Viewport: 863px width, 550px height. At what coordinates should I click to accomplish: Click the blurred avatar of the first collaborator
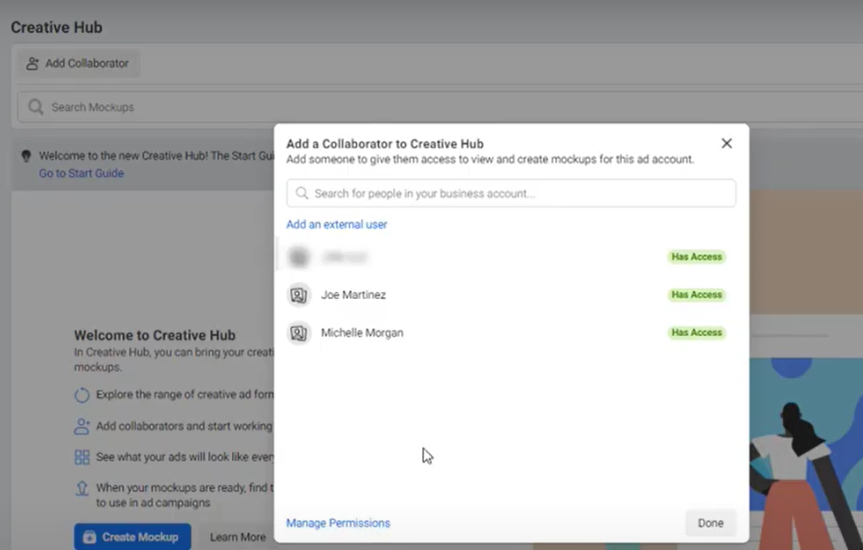[x=299, y=257]
